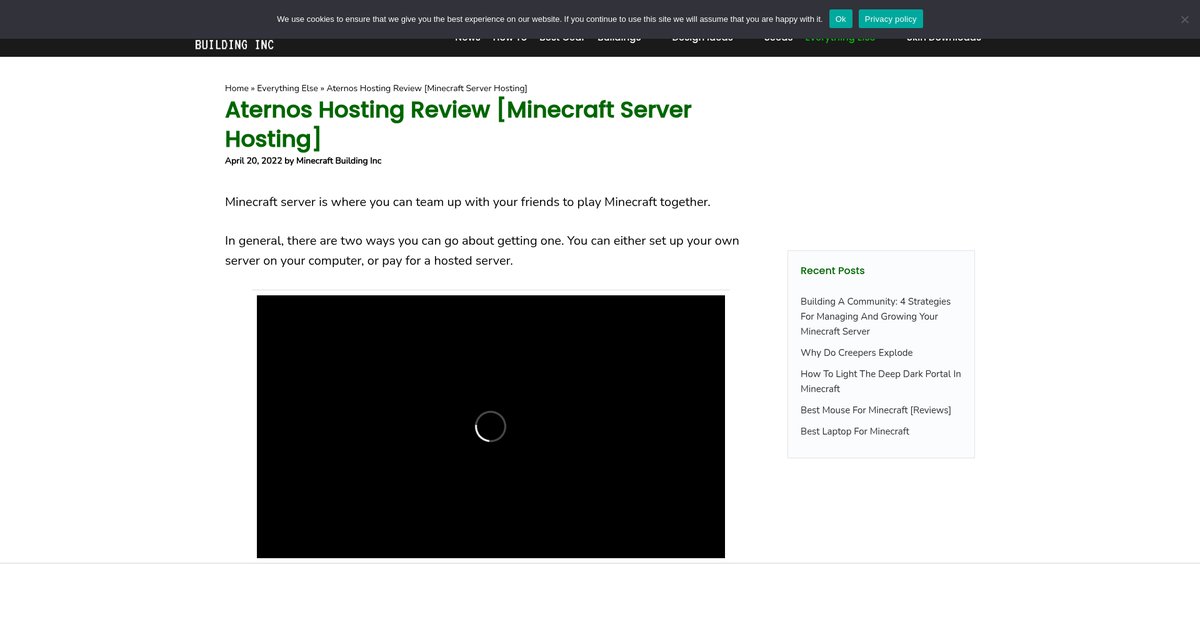Click the breadcrumb text 'Aternos Hosting Review [Minecraft Server Hosting]'
This screenshot has height=620, width=1200.
427,88
